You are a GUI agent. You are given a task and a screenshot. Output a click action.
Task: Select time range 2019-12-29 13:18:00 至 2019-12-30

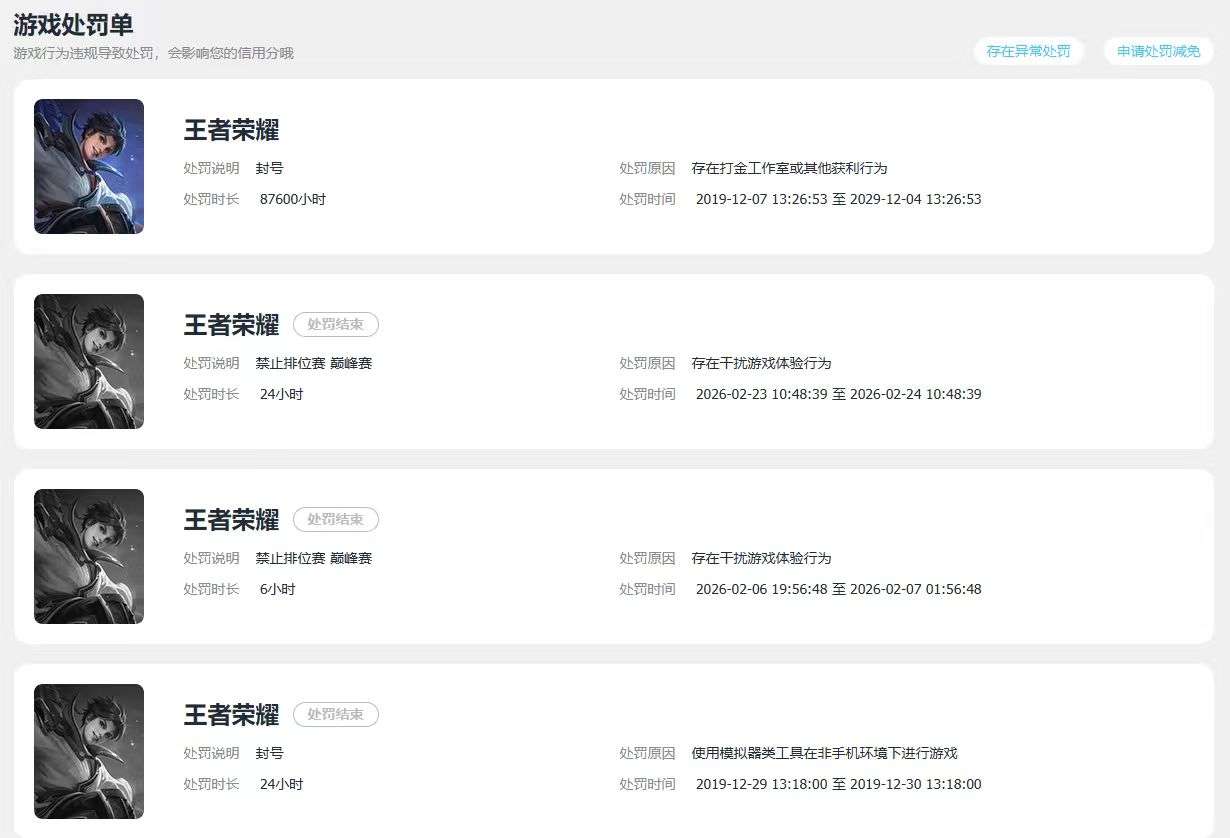click(838, 784)
